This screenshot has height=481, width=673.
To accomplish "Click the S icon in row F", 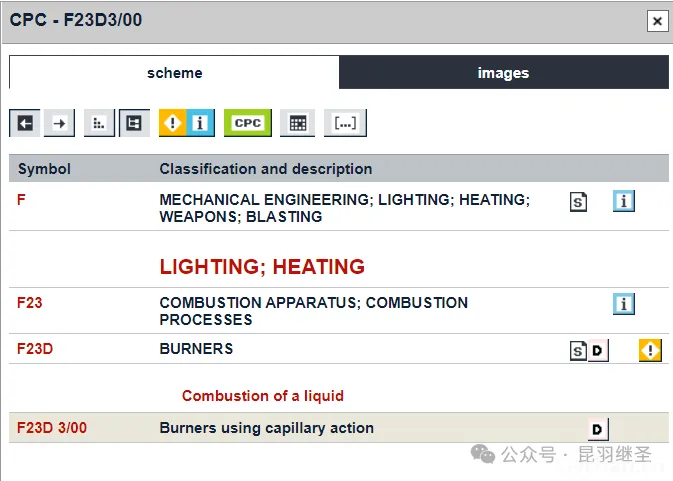I will pos(578,202).
